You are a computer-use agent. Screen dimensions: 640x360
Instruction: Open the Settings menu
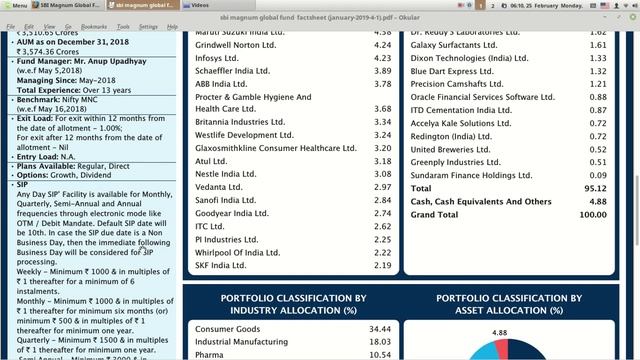pyautogui.click(x=148, y=27)
